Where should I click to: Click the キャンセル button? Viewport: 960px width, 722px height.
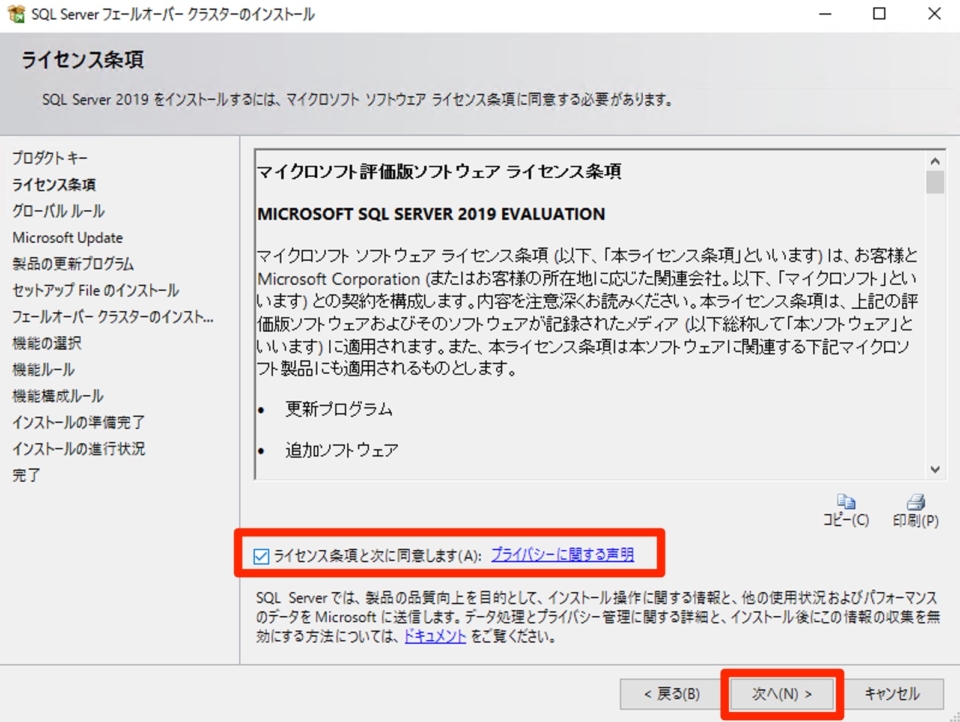pyautogui.click(x=892, y=694)
